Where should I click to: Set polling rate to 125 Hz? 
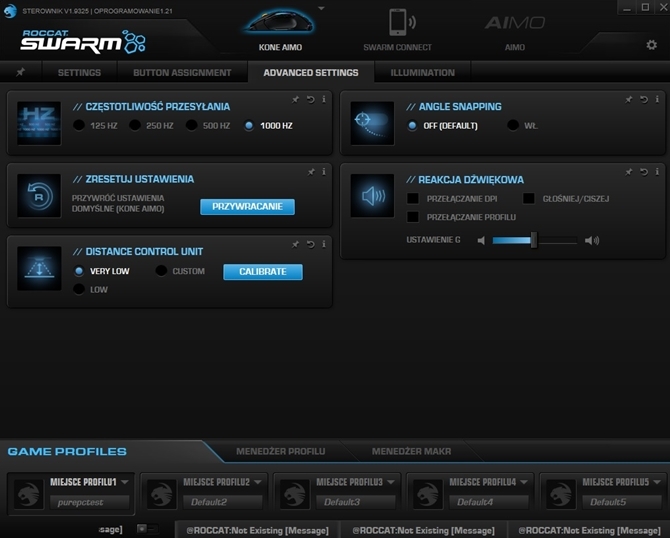[x=79, y=126]
